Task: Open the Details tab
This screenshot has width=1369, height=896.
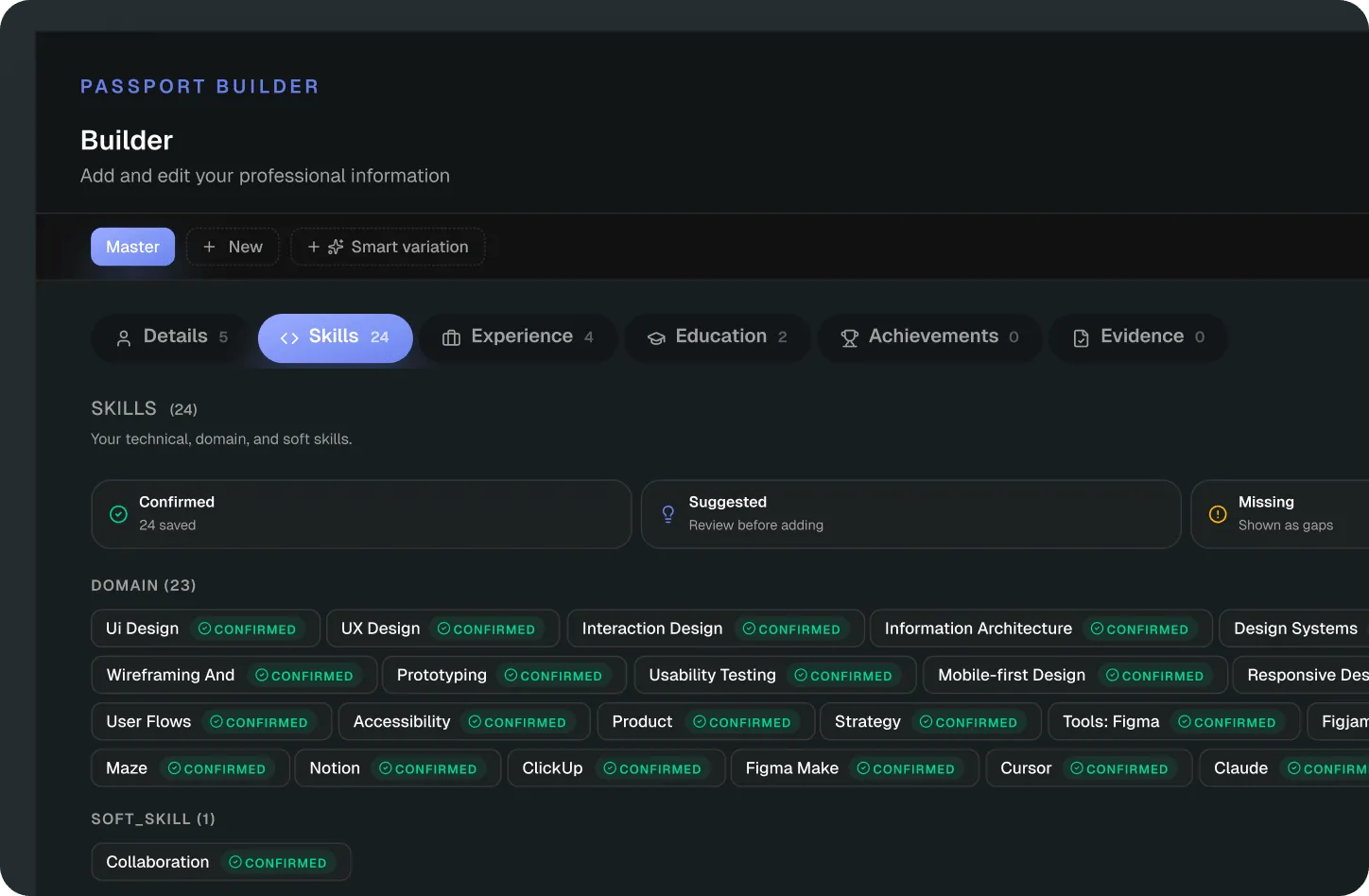Action: [x=171, y=337]
